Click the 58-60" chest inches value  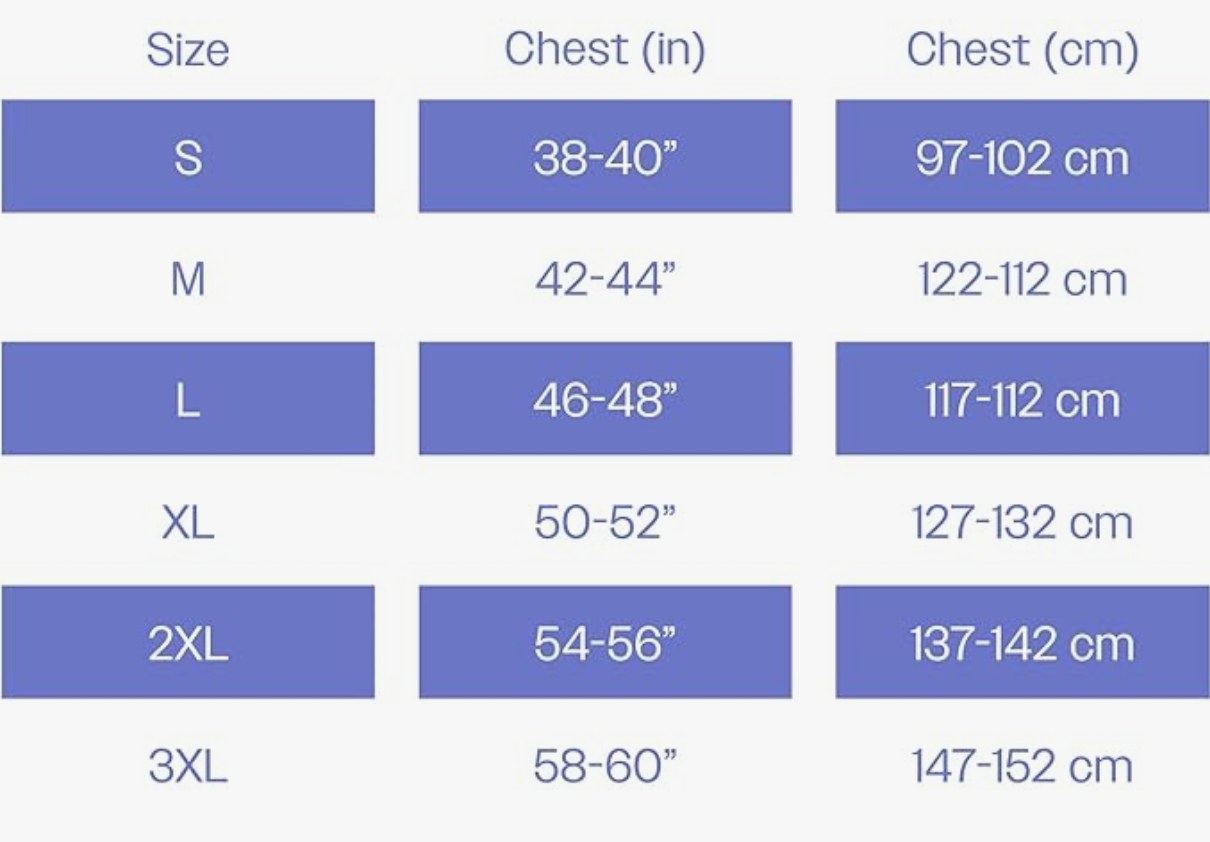click(x=605, y=767)
